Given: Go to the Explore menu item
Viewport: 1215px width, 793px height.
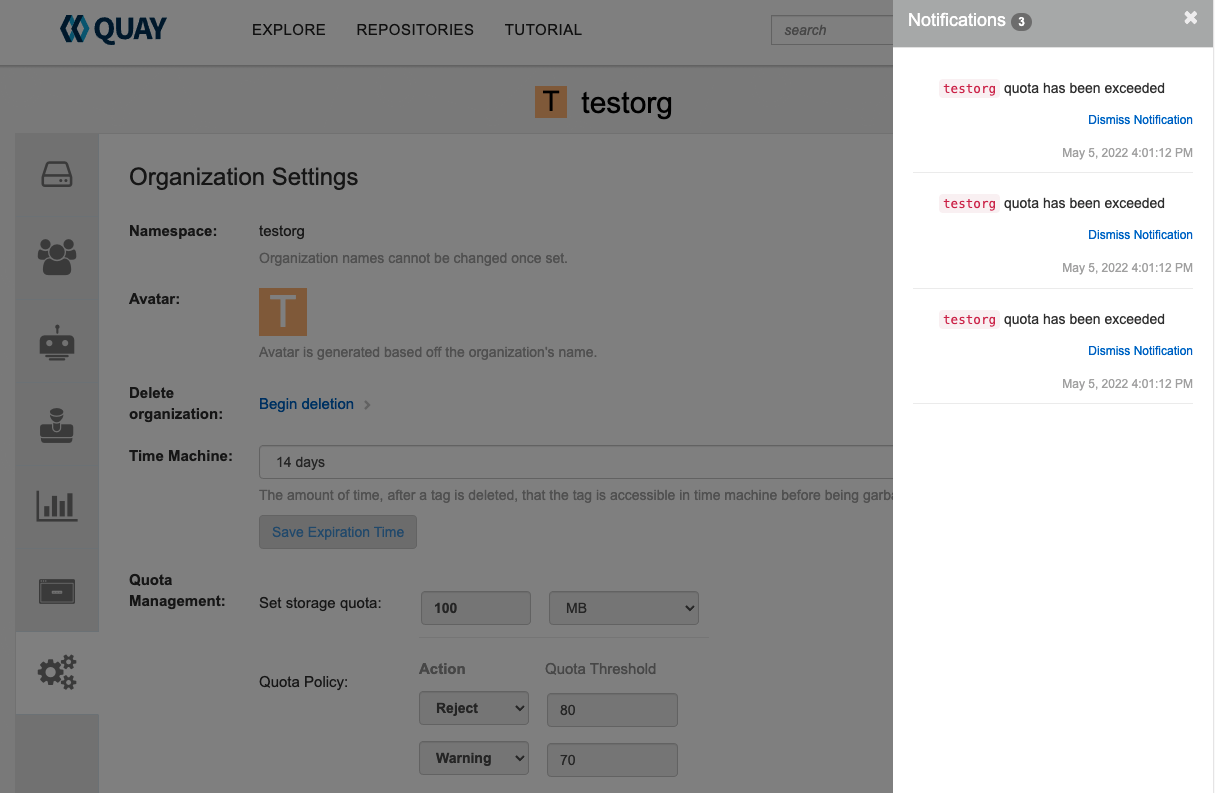Looking at the screenshot, I should [288, 30].
